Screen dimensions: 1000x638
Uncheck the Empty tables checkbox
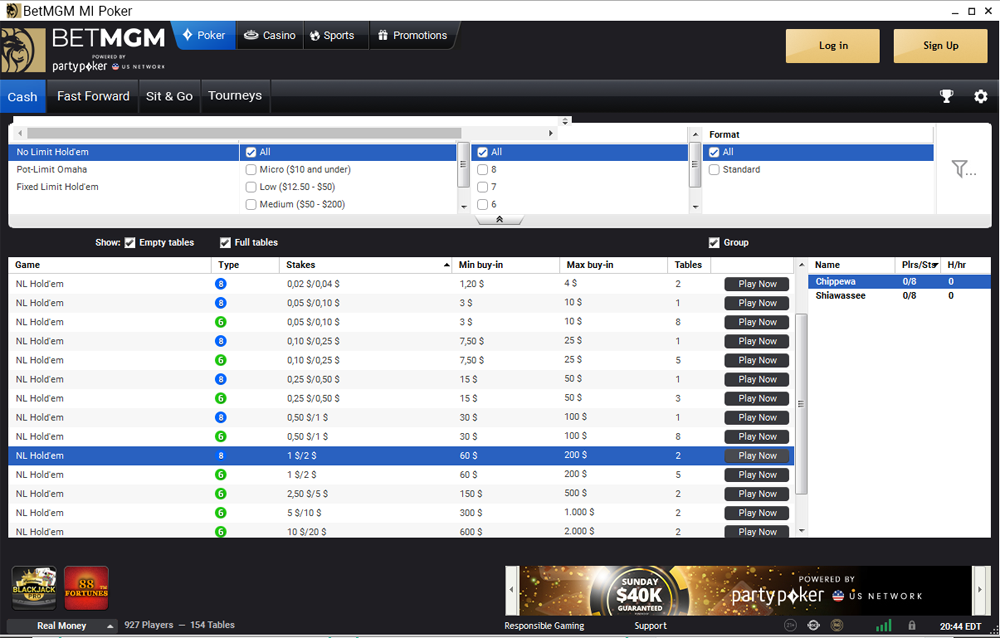point(130,242)
